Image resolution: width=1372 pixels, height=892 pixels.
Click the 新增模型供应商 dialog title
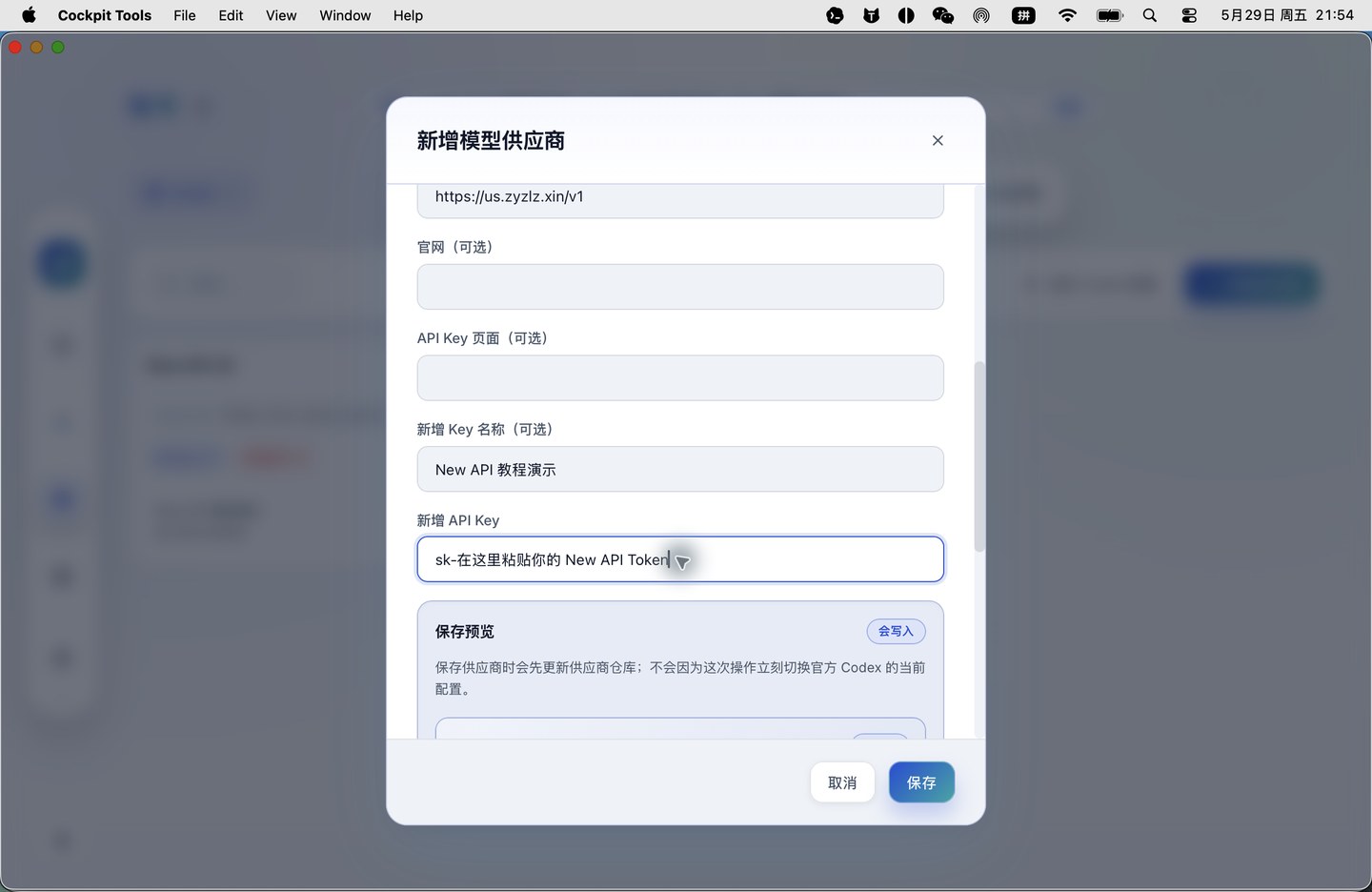pyautogui.click(x=491, y=141)
